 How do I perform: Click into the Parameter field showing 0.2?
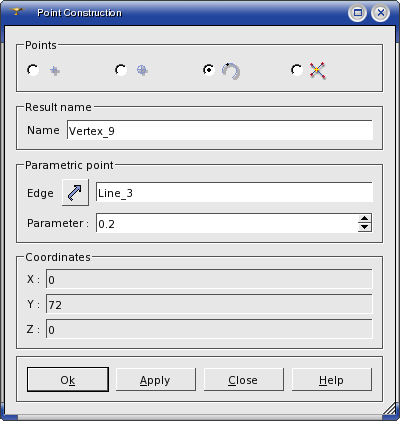(227, 223)
